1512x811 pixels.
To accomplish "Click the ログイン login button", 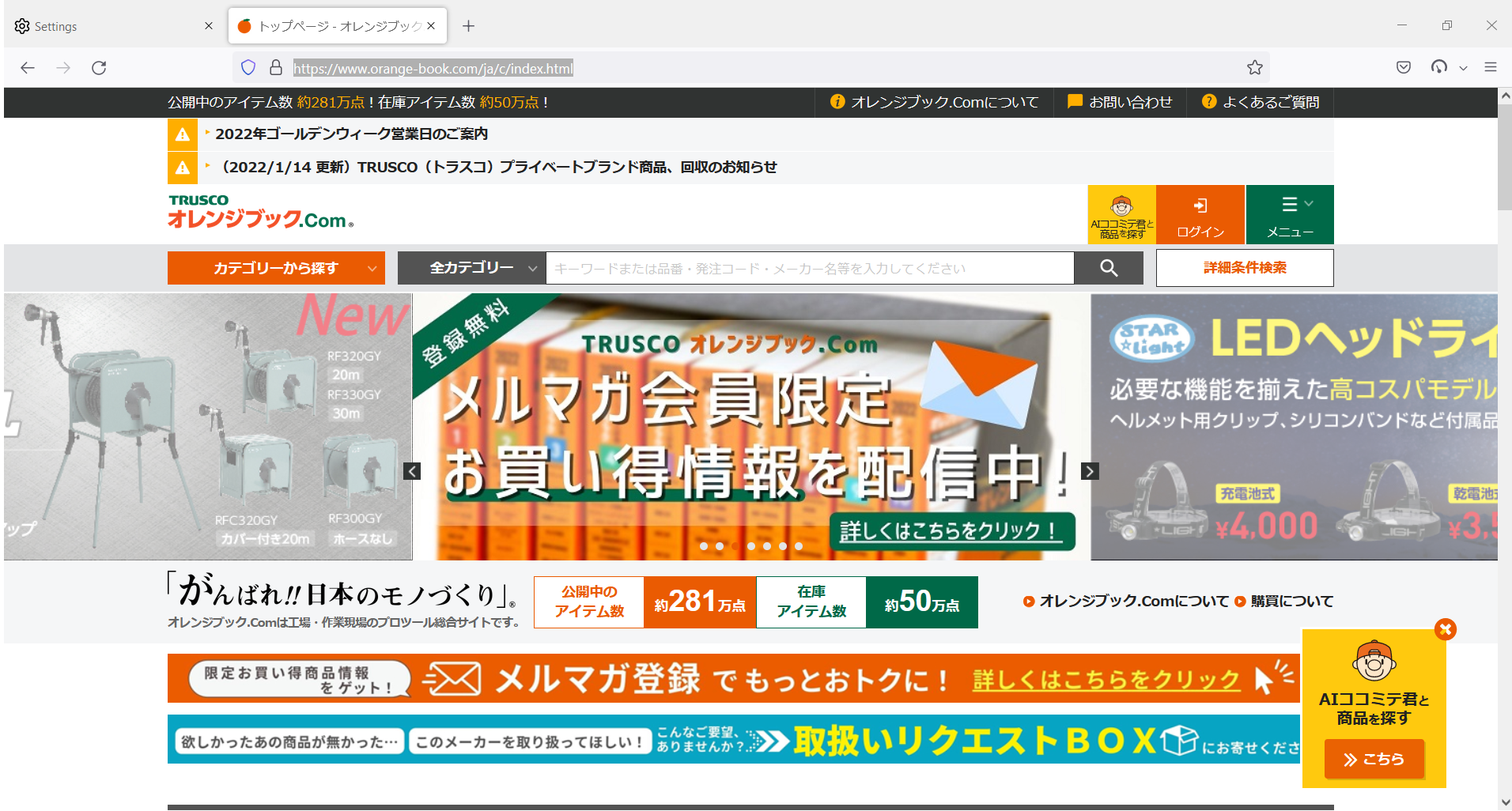I will pyautogui.click(x=1200, y=215).
